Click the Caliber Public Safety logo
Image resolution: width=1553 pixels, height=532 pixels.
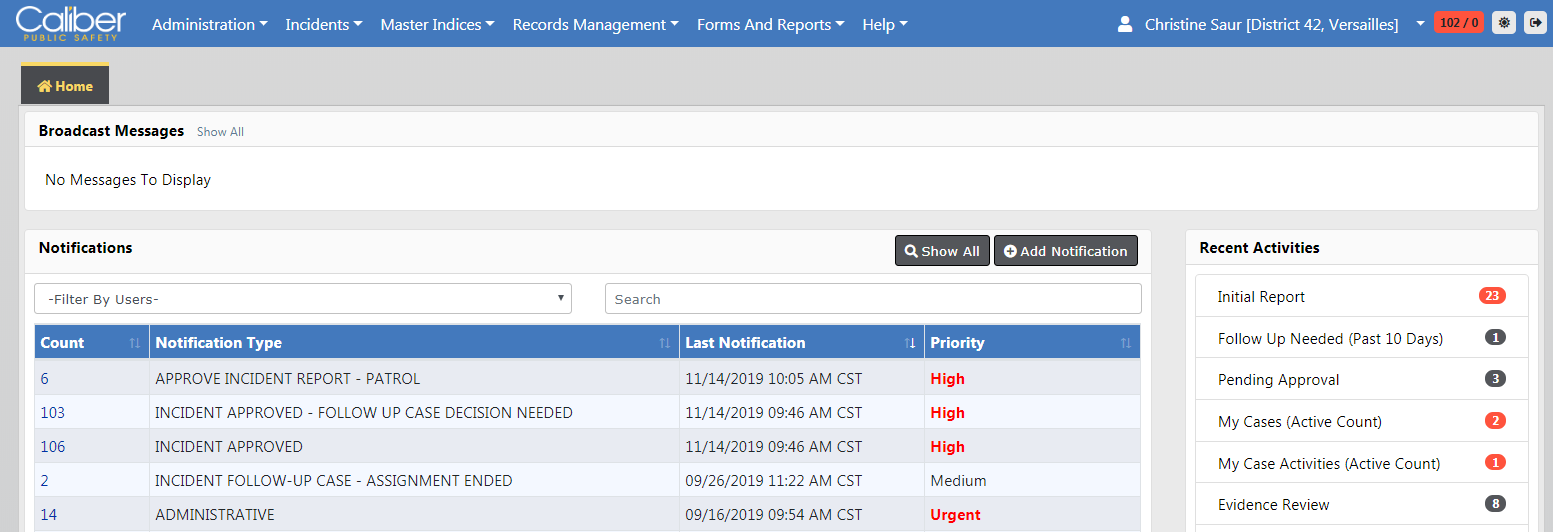tap(71, 23)
